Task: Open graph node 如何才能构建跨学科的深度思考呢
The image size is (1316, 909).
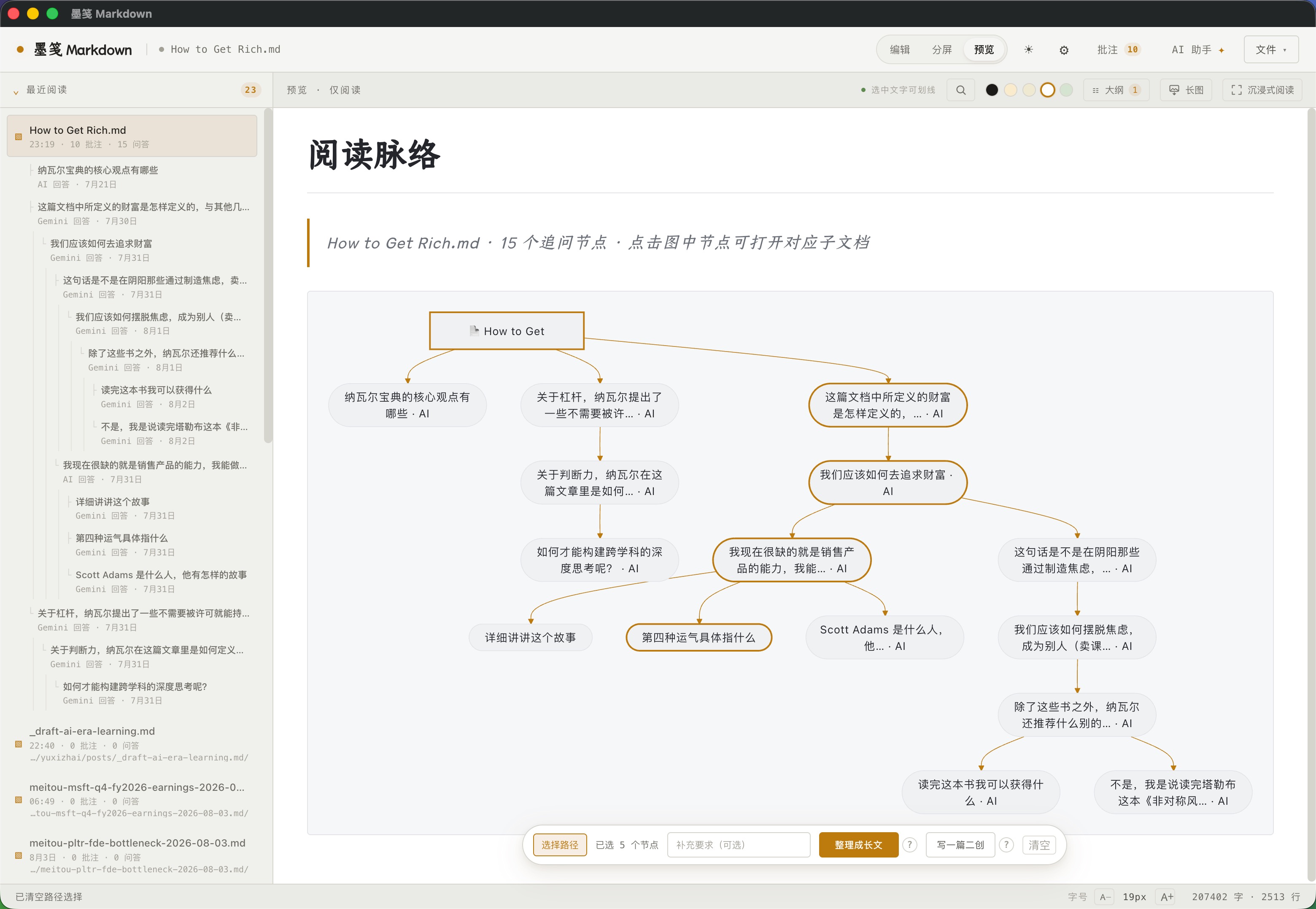Action: pyautogui.click(x=599, y=560)
